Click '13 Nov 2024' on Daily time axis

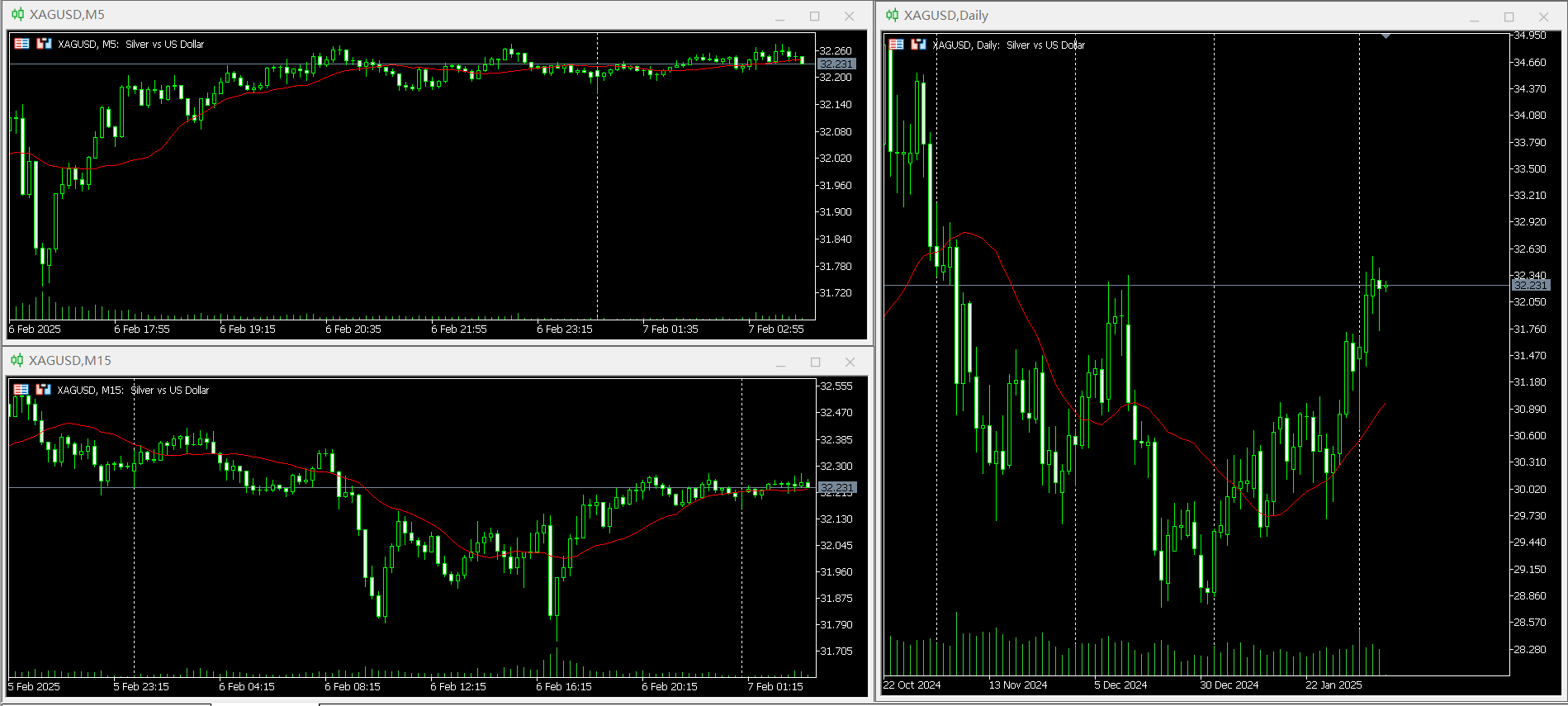pos(1018,685)
